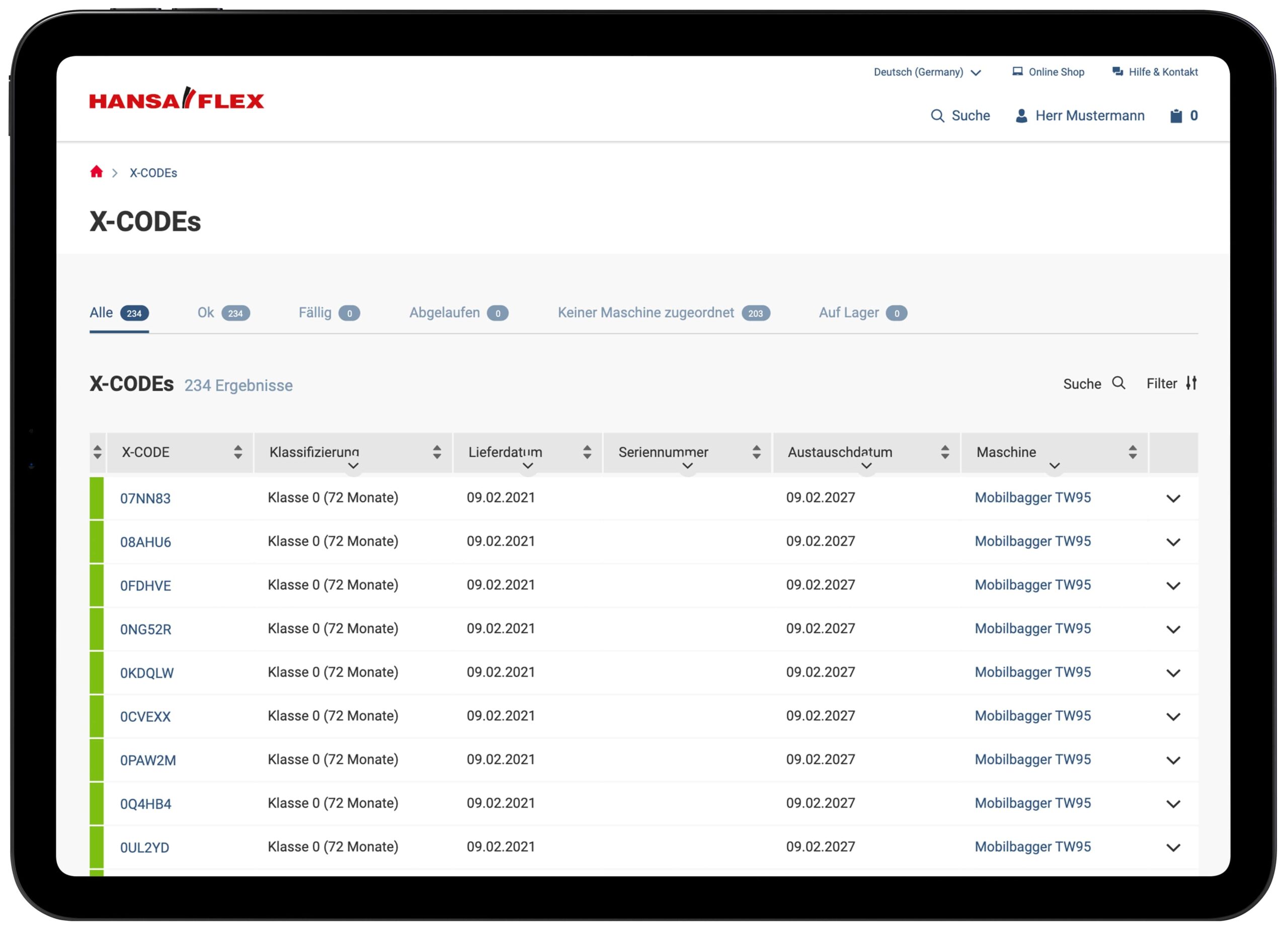Click green status bar of 08AHU6
This screenshot has width=1288, height=933.
(x=97, y=542)
